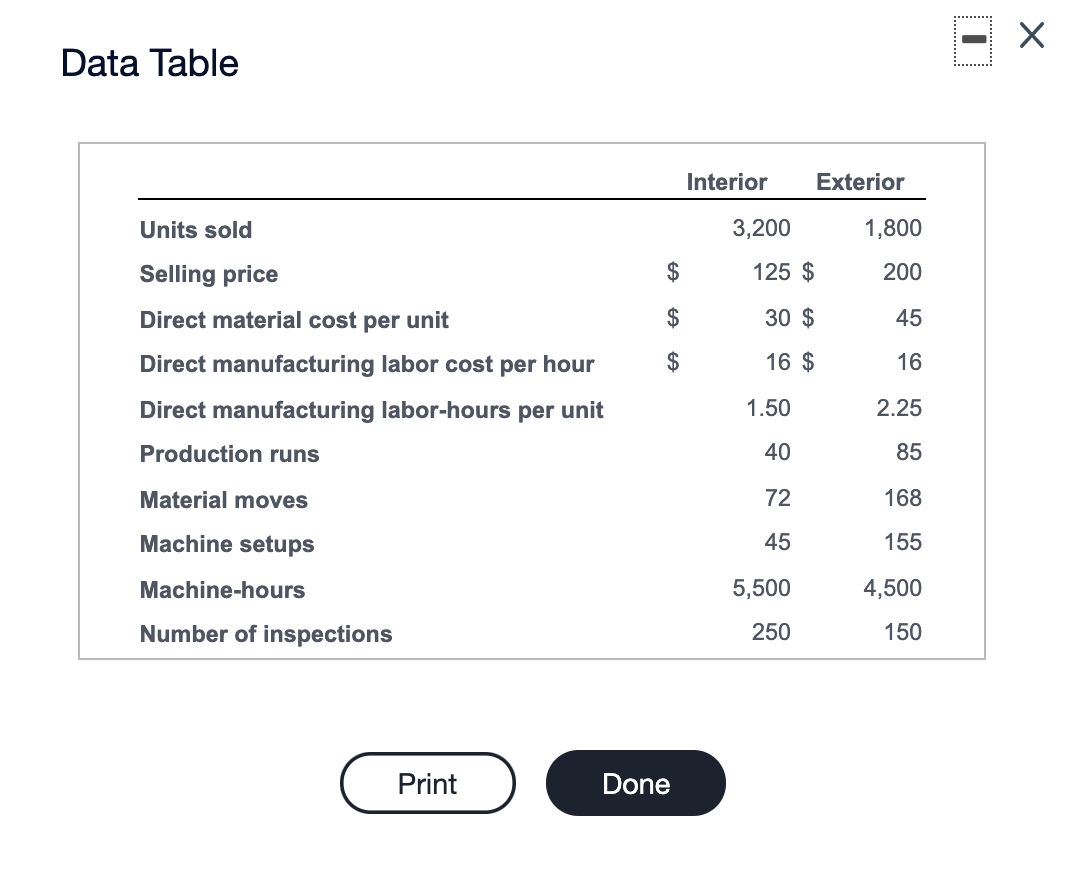
Task: Select the Interior column header
Action: [x=727, y=182]
